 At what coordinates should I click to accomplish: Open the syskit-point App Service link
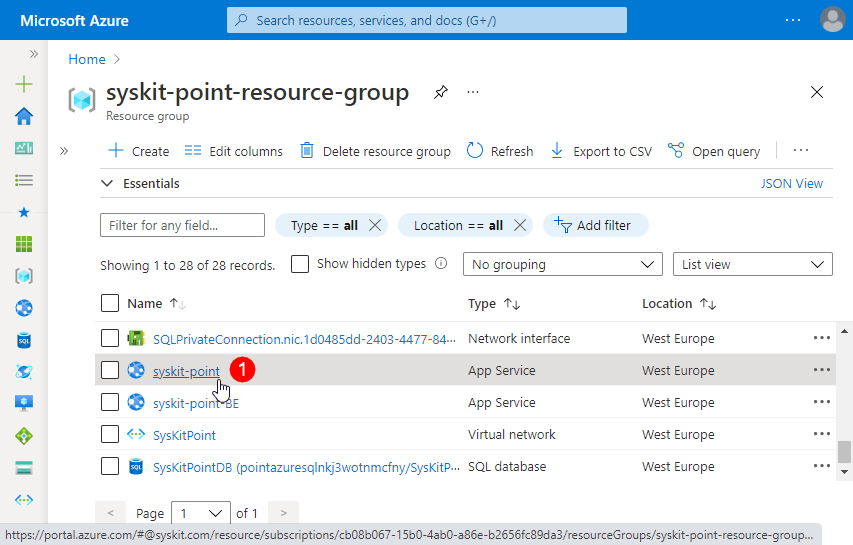coord(186,371)
